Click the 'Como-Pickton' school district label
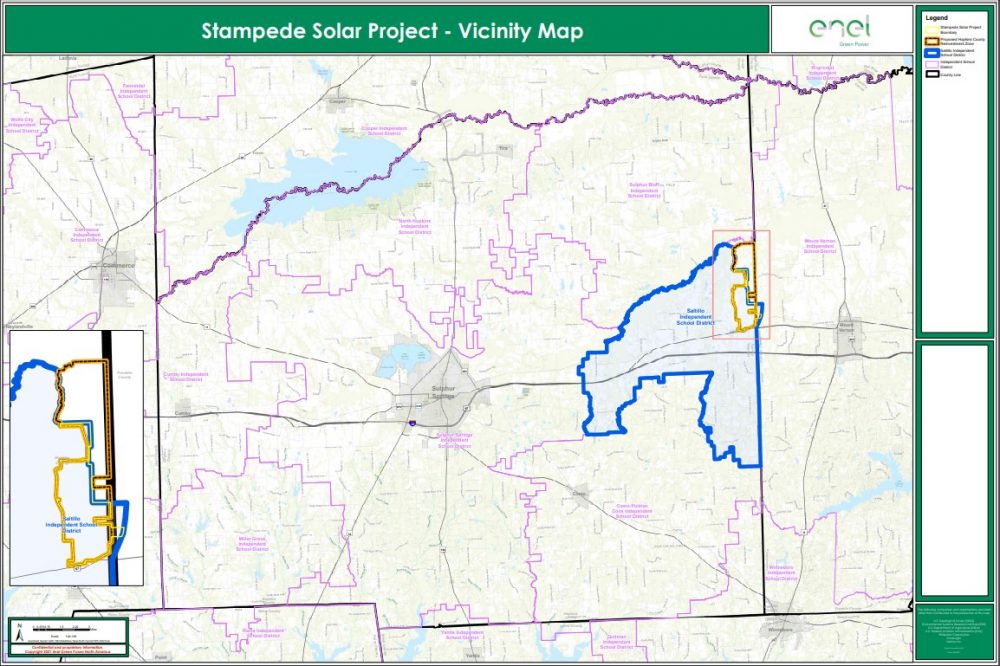Viewport: 1000px width, 666px height. click(x=632, y=510)
